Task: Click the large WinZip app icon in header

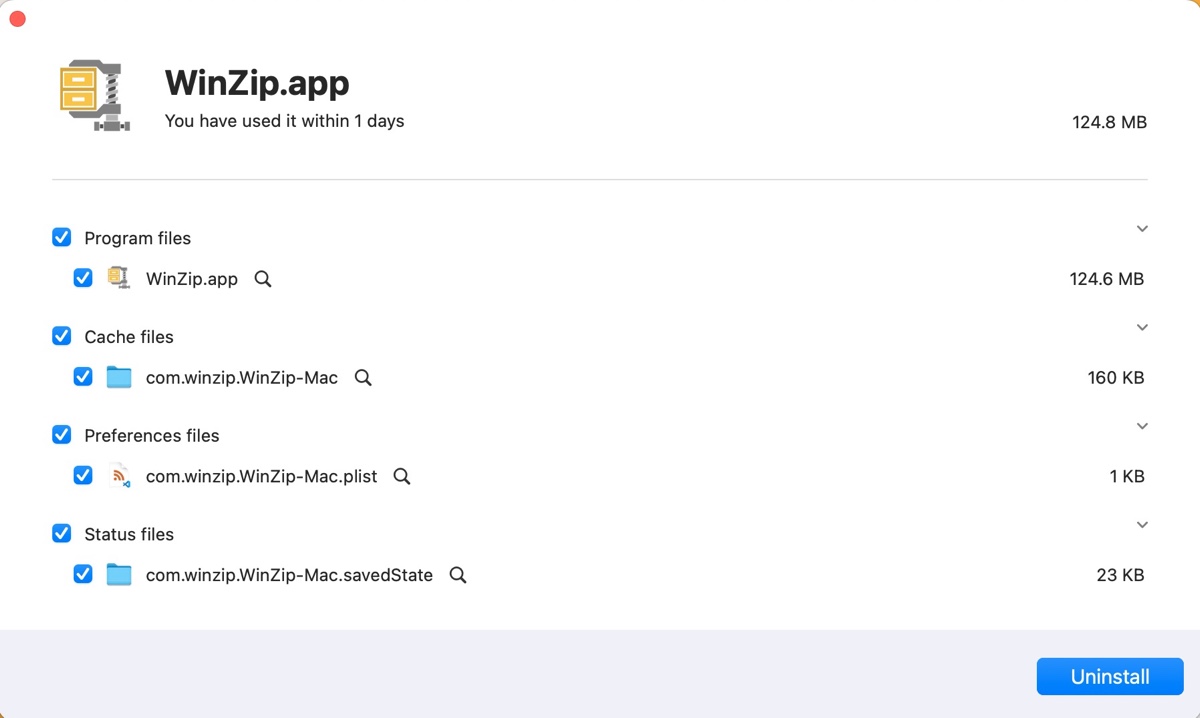Action: point(96,96)
